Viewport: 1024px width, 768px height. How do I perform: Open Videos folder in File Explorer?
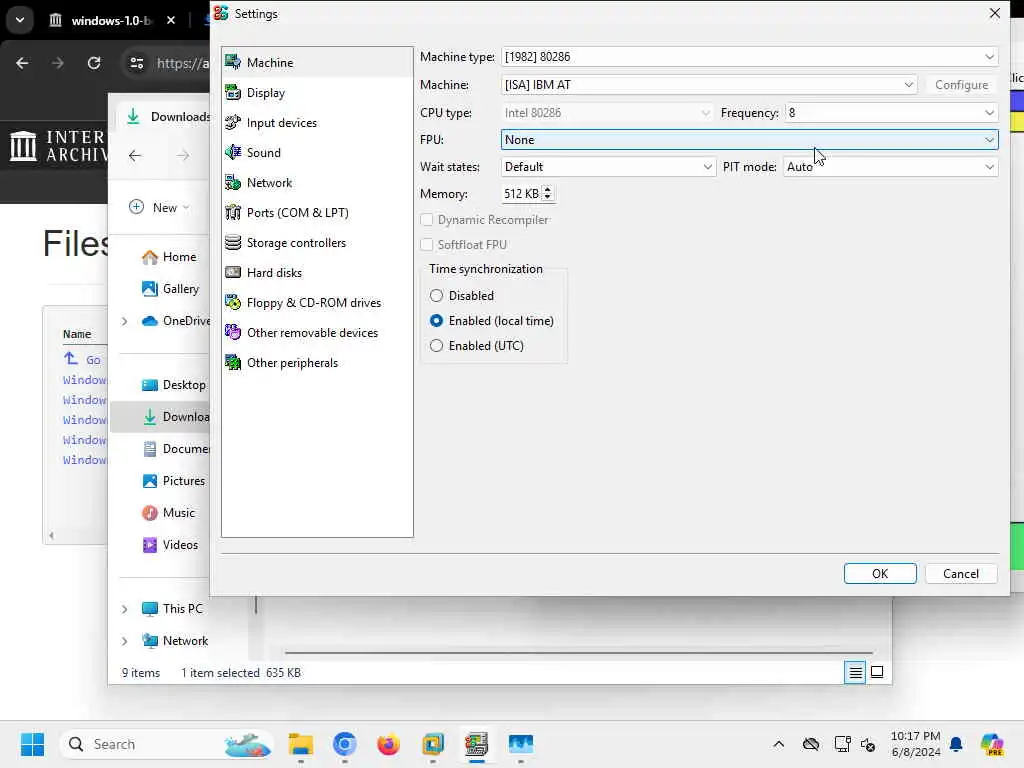point(170,545)
